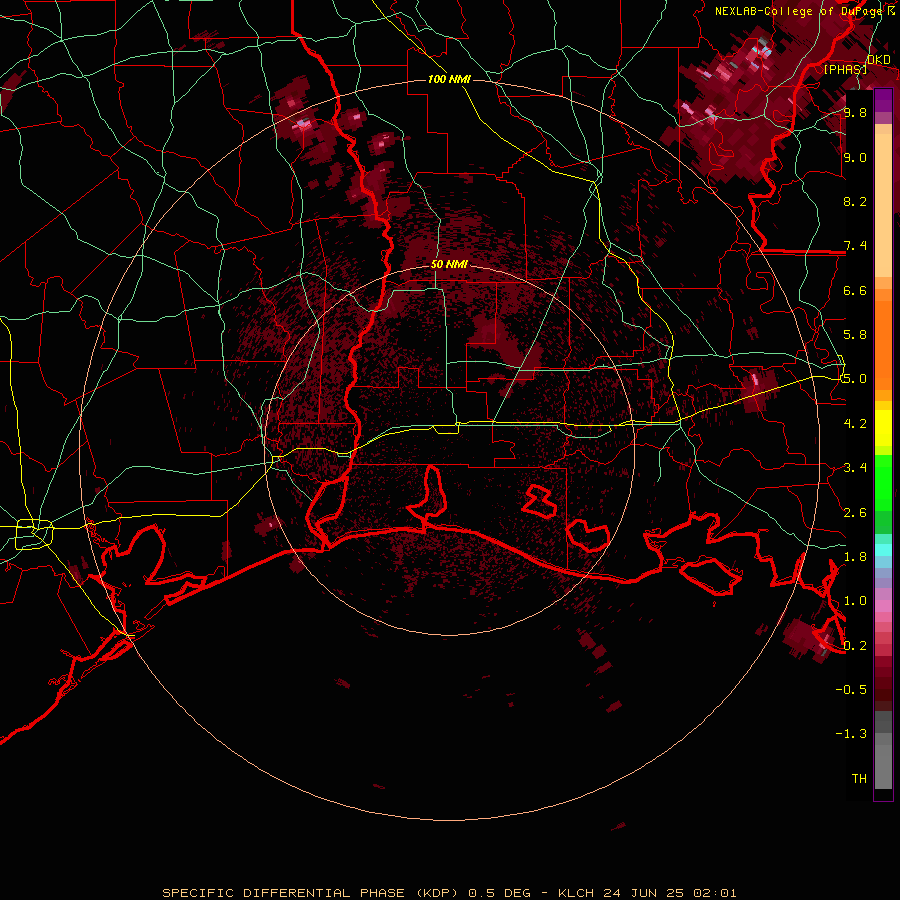This screenshot has height=900, width=900.
Task: Click the 1.0 value on the color scale
Action: pos(855,601)
